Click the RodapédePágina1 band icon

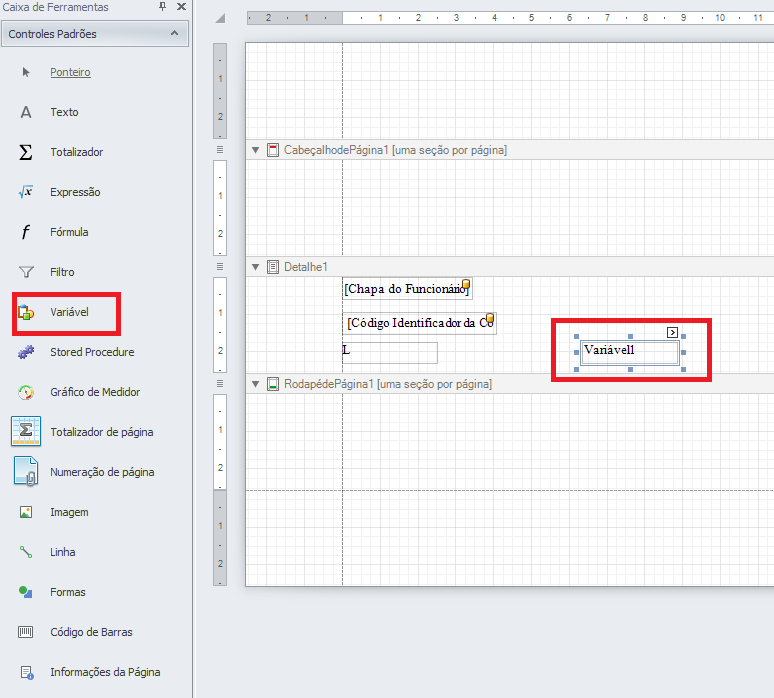[273, 384]
